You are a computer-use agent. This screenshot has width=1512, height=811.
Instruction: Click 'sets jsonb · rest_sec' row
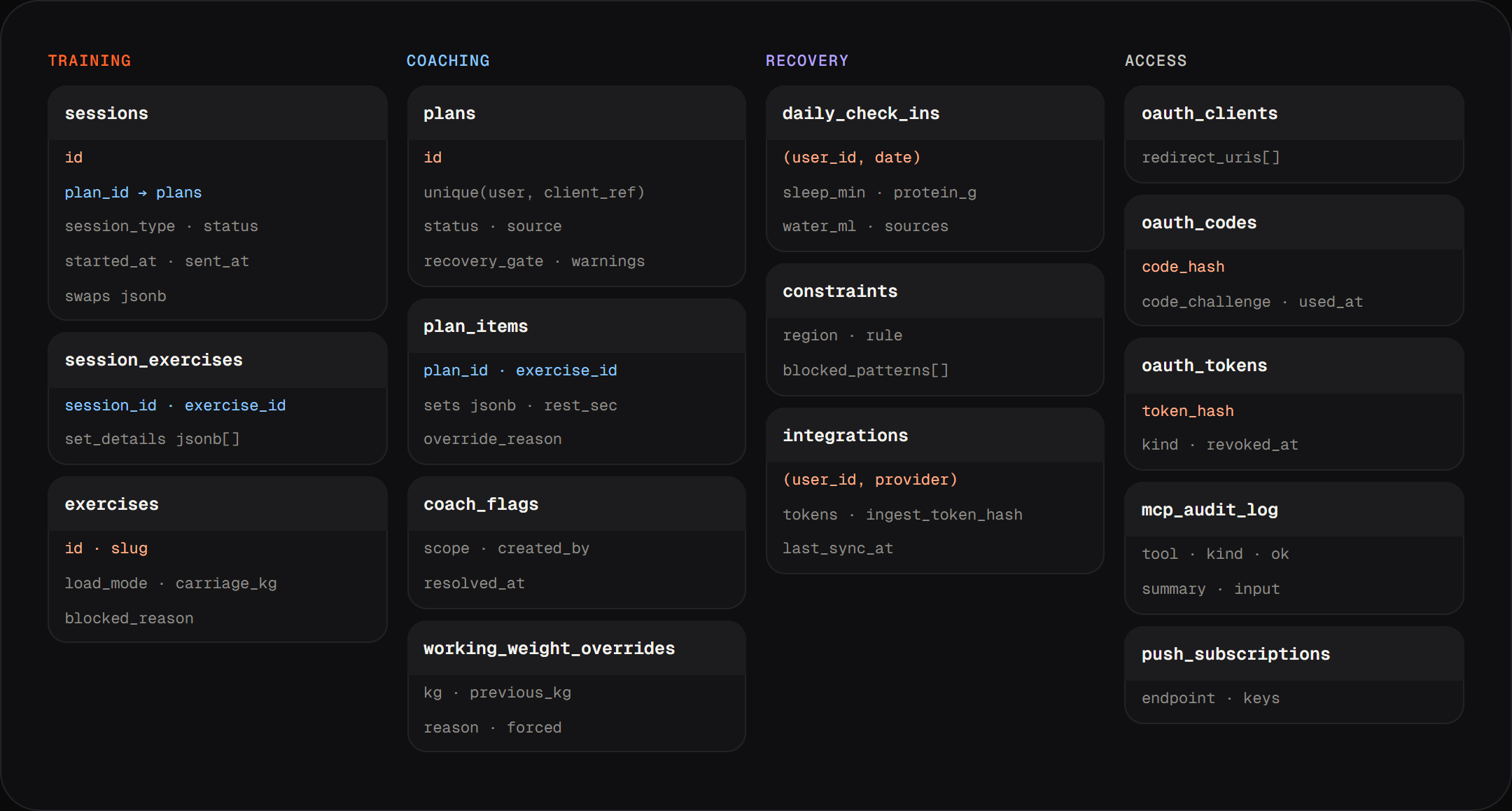click(520, 405)
